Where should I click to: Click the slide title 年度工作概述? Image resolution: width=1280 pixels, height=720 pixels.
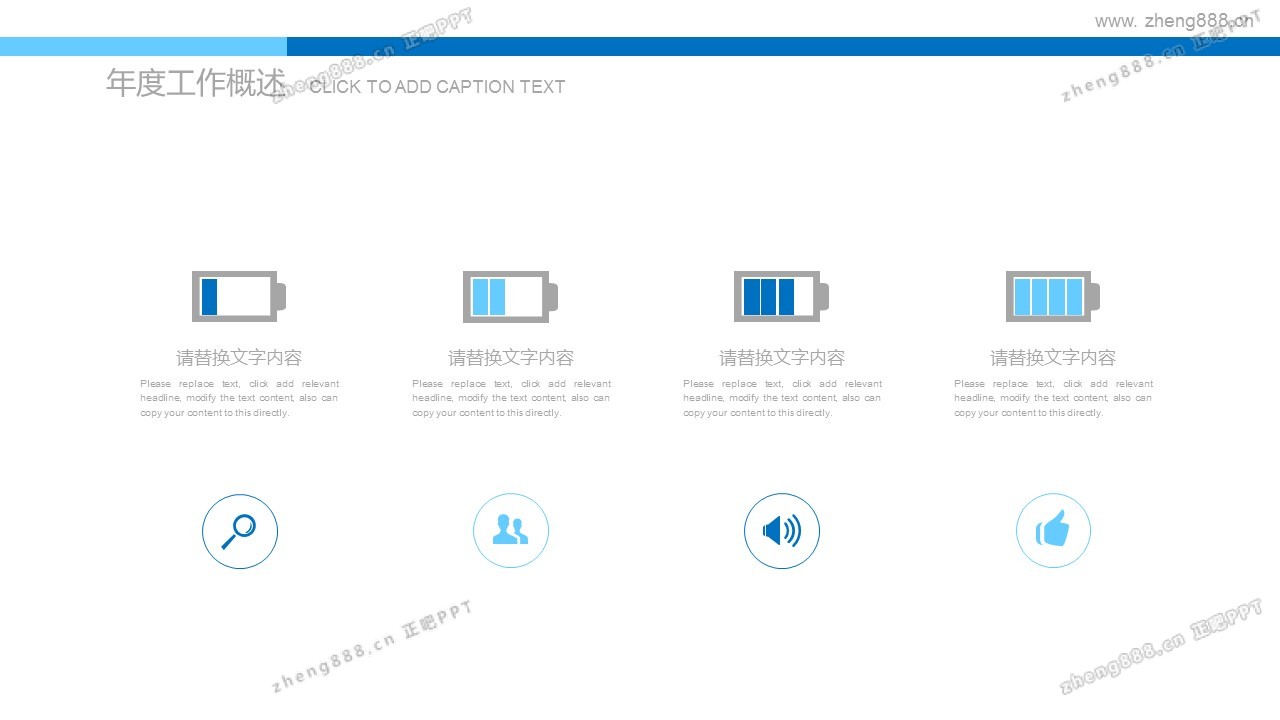click(x=195, y=84)
